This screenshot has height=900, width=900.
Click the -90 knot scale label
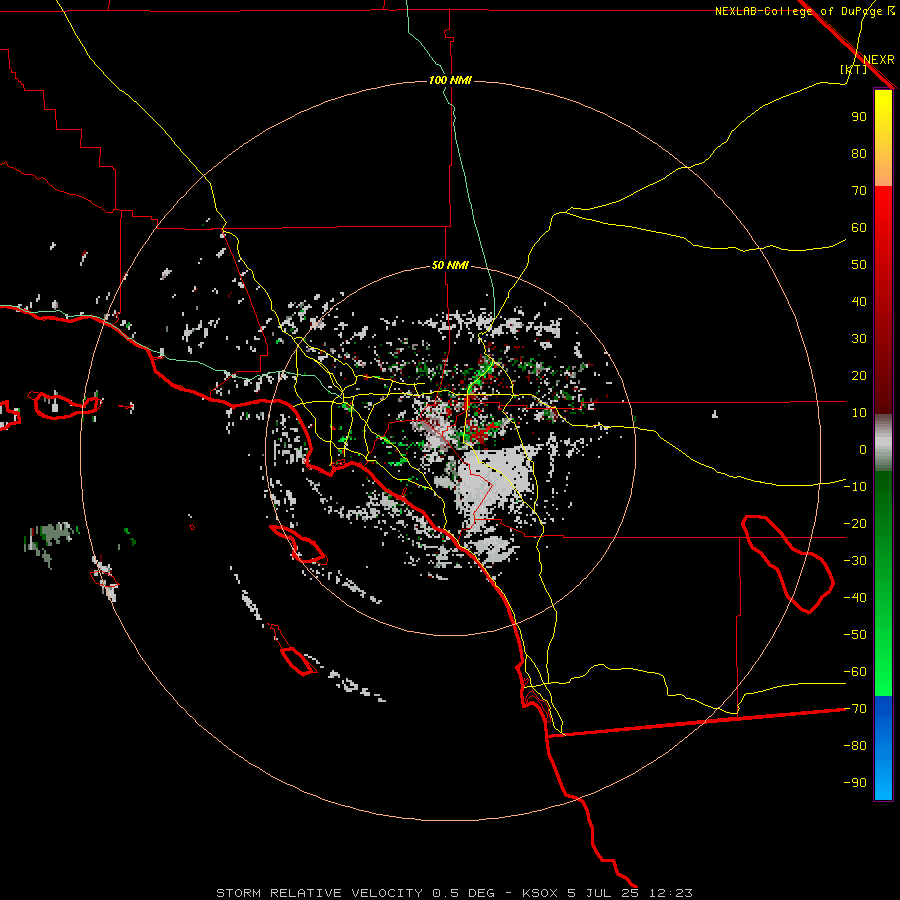(x=855, y=783)
